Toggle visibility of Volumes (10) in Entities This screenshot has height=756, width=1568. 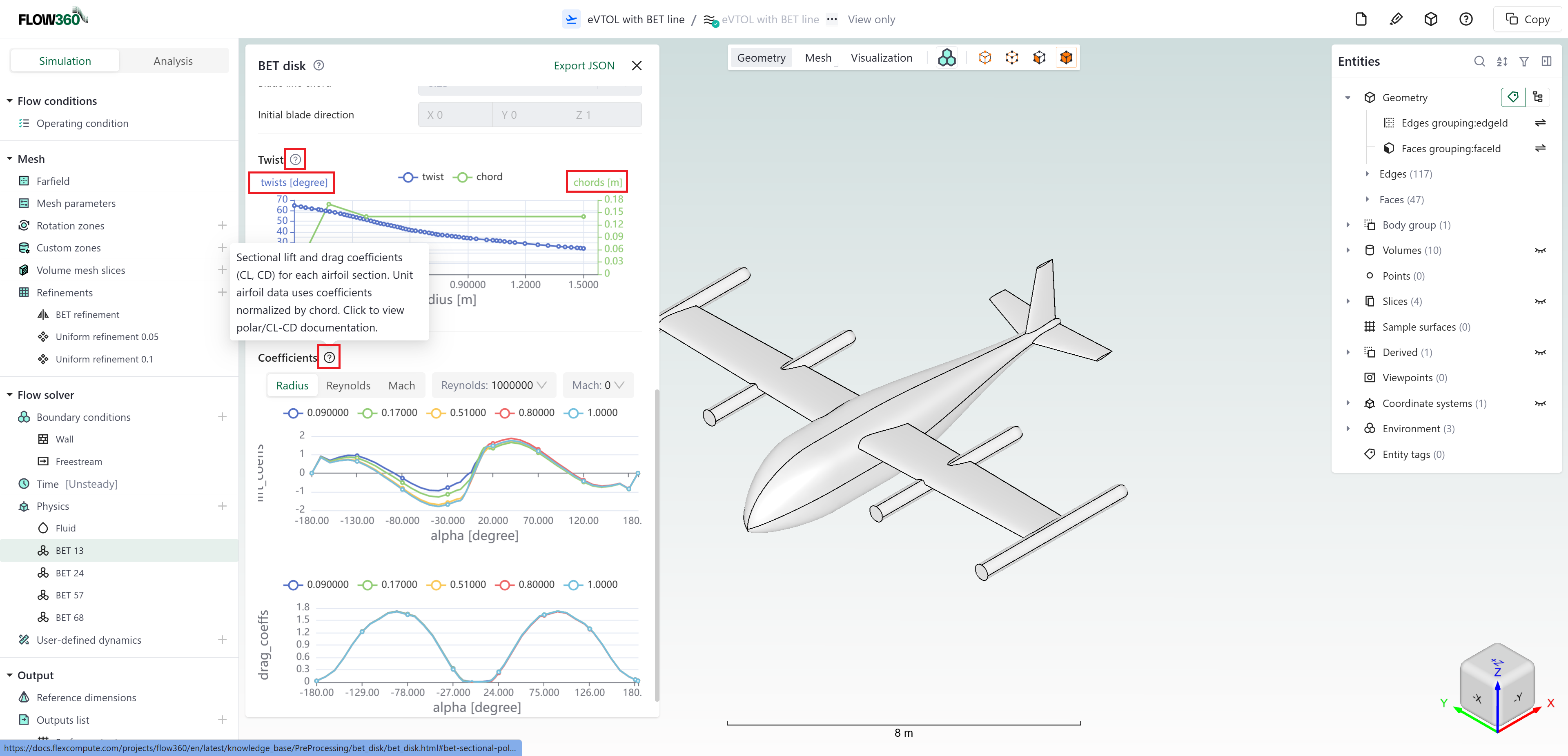pyautogui.click(x=1542, y=250)
